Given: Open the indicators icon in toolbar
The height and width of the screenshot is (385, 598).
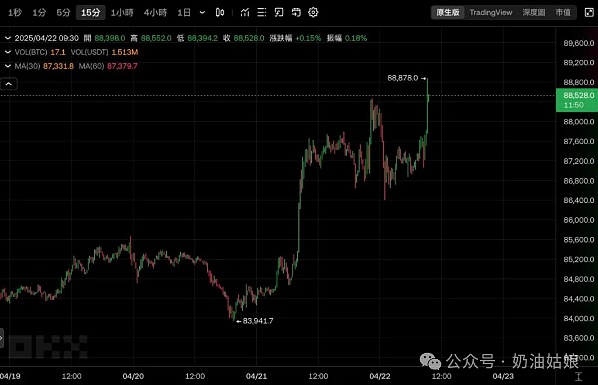Looking at the screenshot, I should (245, 13).
